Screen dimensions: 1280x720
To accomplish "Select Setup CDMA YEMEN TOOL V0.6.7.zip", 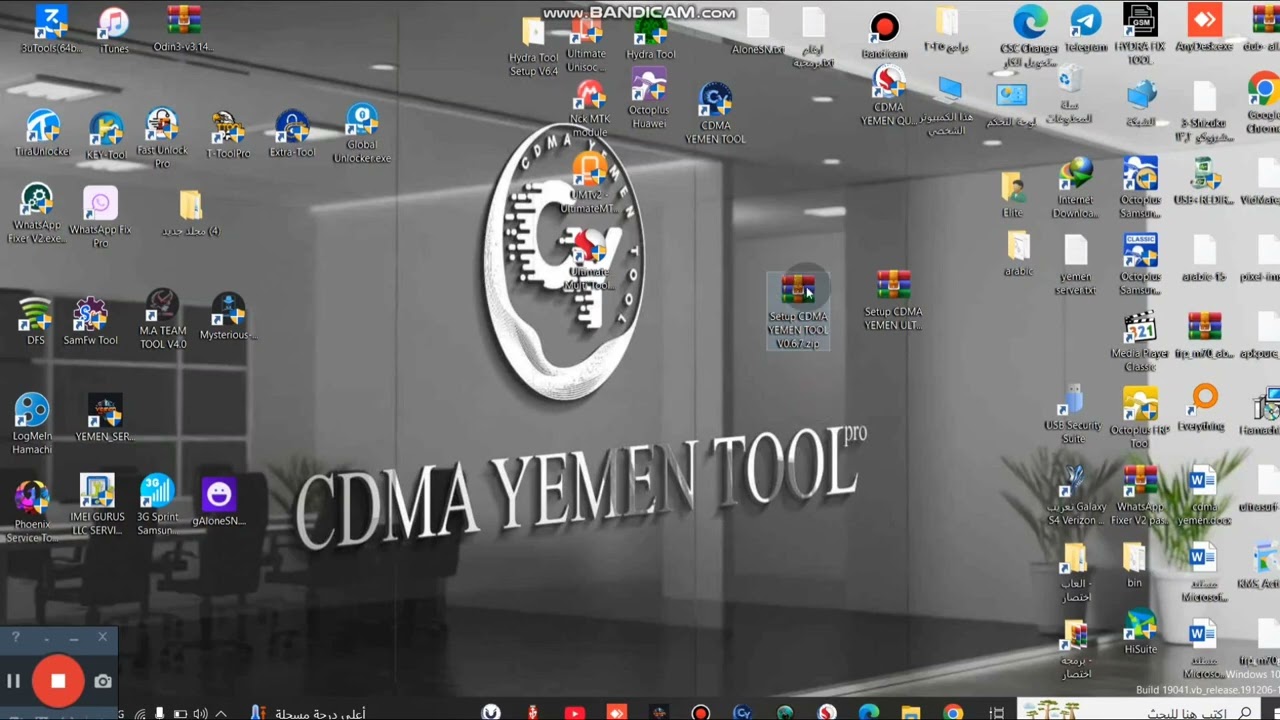I will point(798,311).
